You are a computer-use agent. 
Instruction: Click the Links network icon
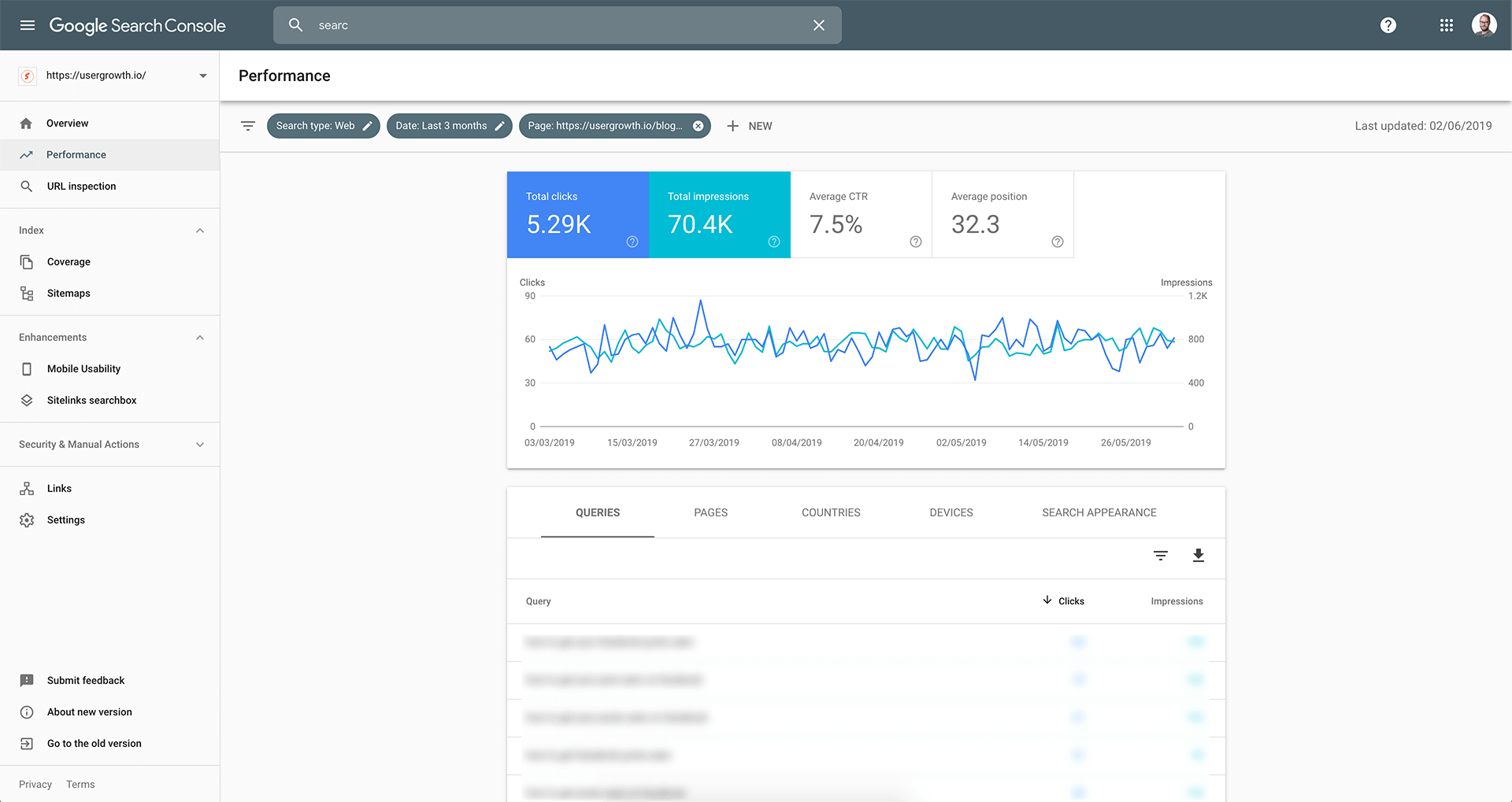click(27, 489)
